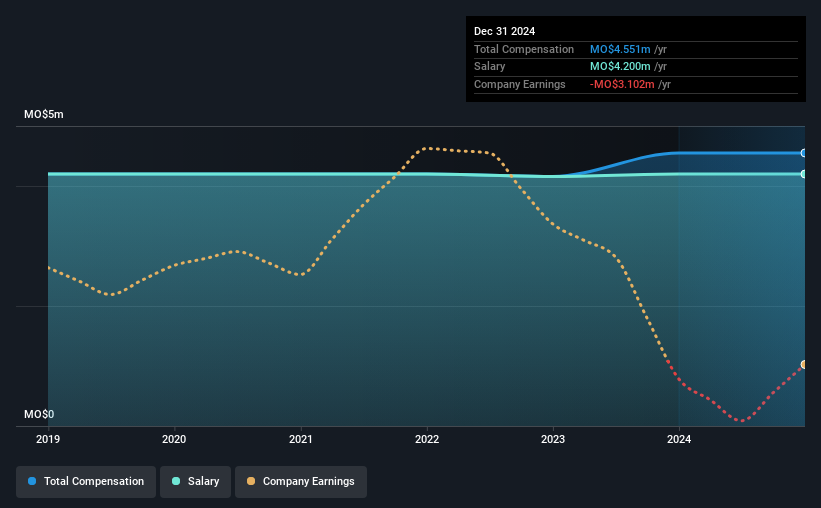The height and width of the screenshot is (508, 821).
Task: Click the teal Salary legend dot
Action: click(x=176, y=481)
